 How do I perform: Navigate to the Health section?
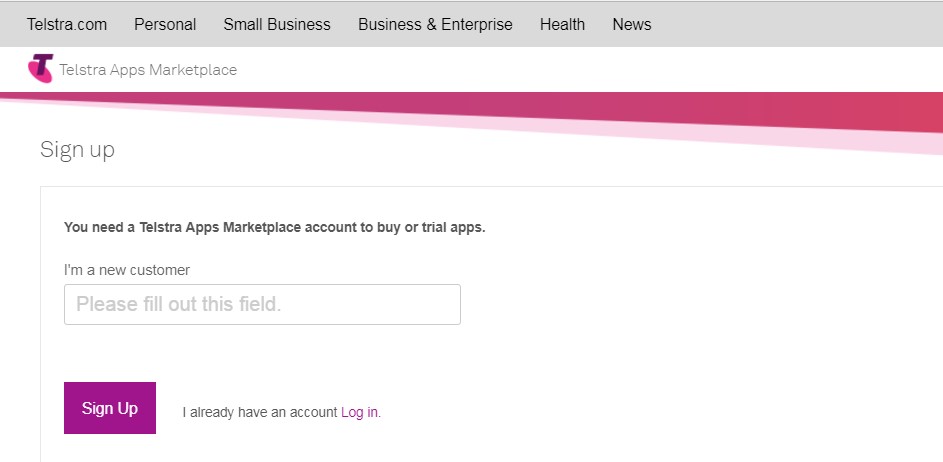(562, 24)
